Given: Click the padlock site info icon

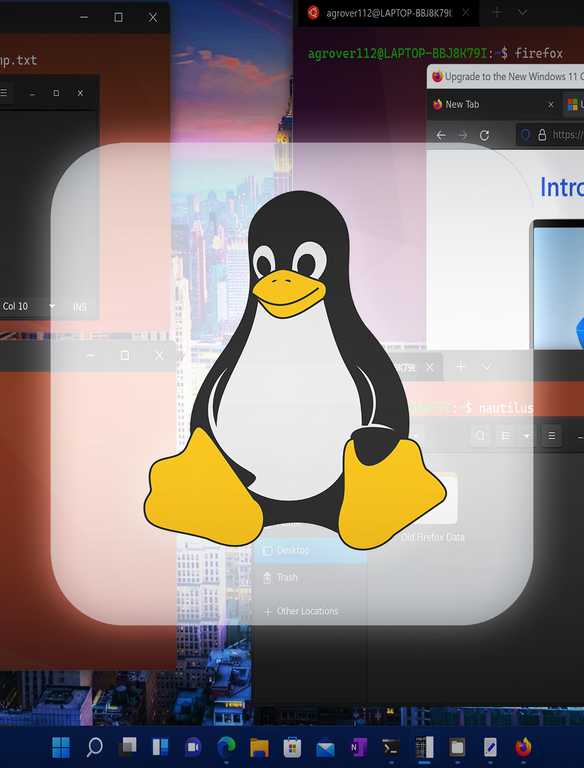Looking at the screenshot, I should tap(542, 135).
